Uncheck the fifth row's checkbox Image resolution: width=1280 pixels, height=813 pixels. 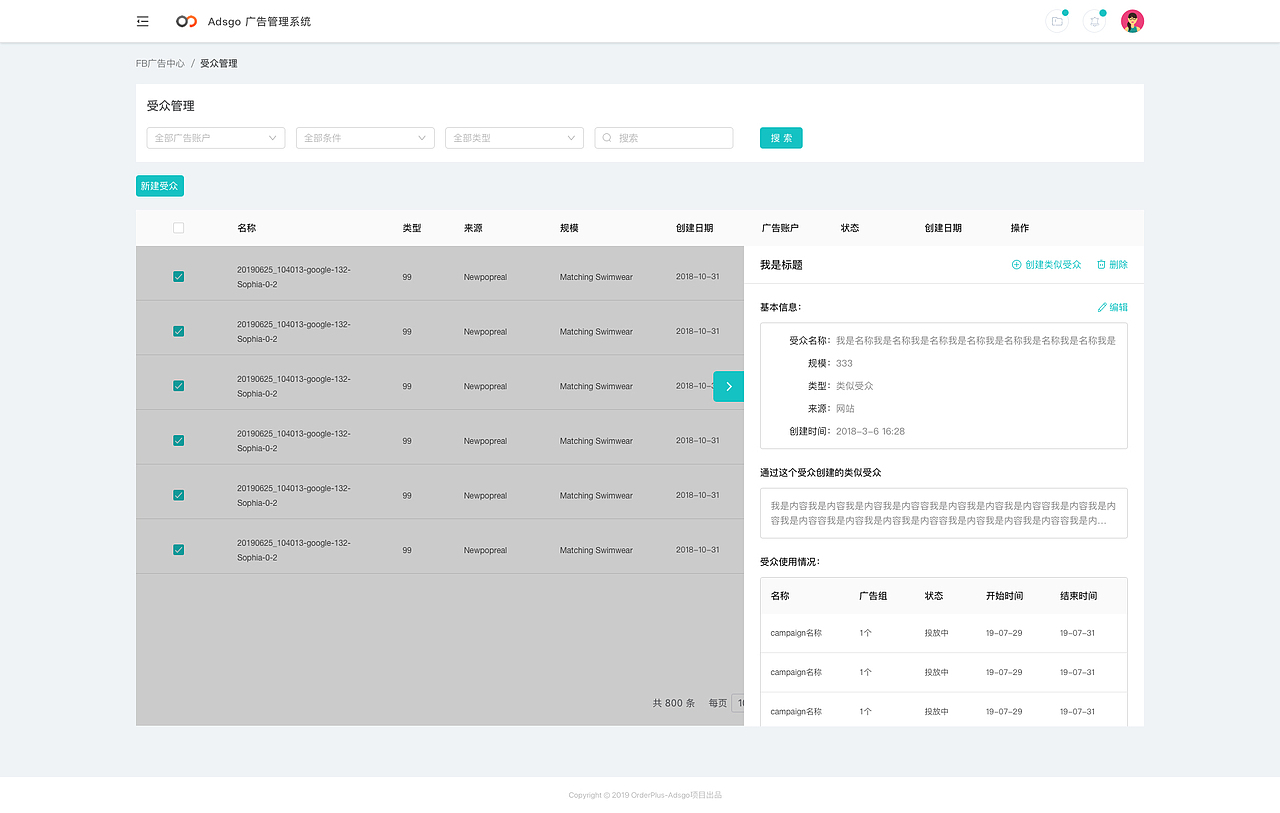coord(178,495)
